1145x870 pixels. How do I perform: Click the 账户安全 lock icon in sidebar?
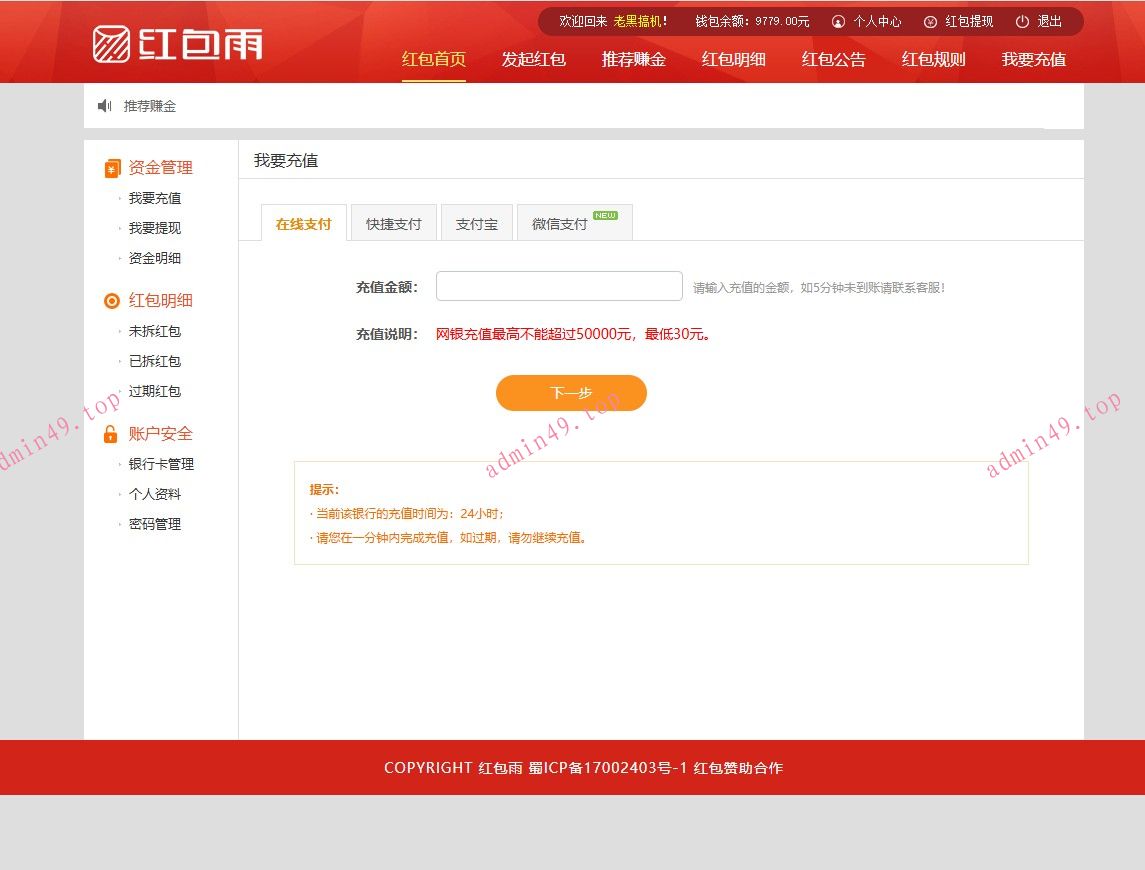click(110, 433)
